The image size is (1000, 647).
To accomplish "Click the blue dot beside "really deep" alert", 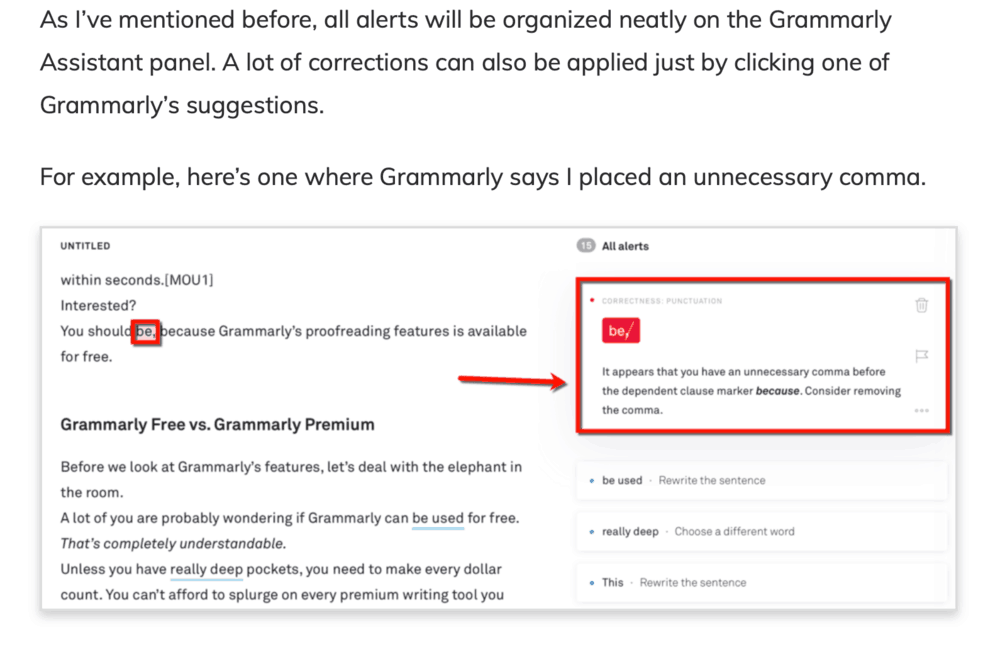I will pyautogui.click(x=592, y=532).
